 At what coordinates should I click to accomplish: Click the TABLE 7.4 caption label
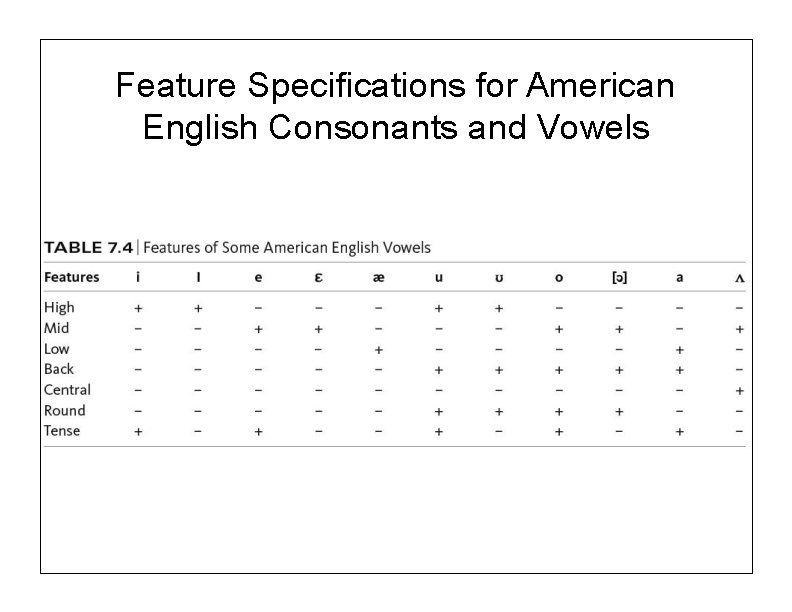[85, 247]
